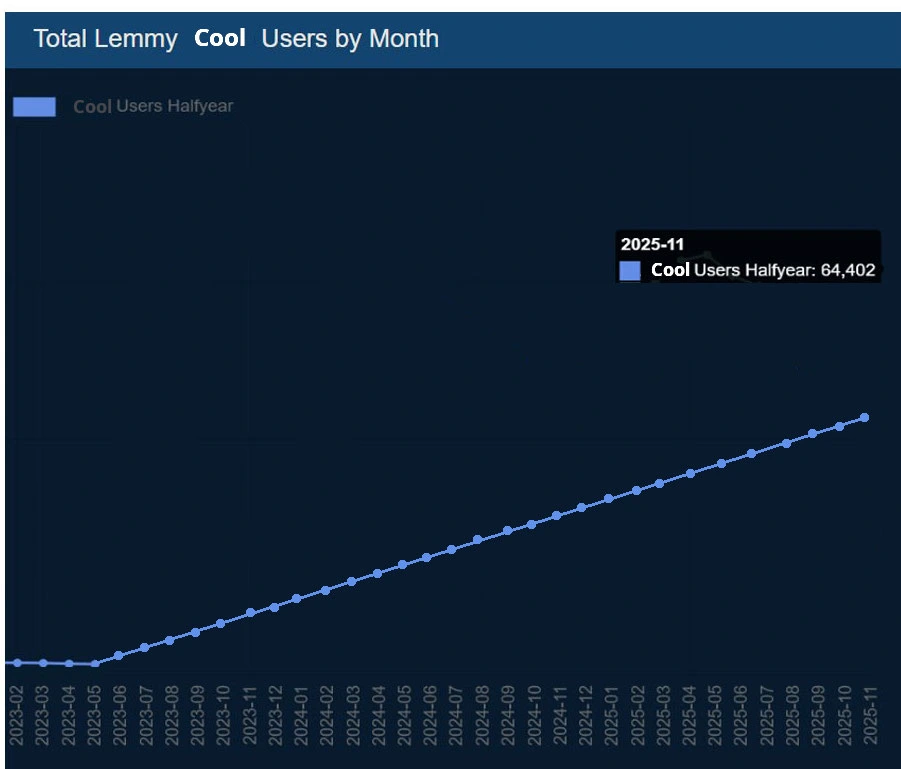Select the last data point for 2025-11
This screenshot has width=901, height=769.
tap(864, 417)
